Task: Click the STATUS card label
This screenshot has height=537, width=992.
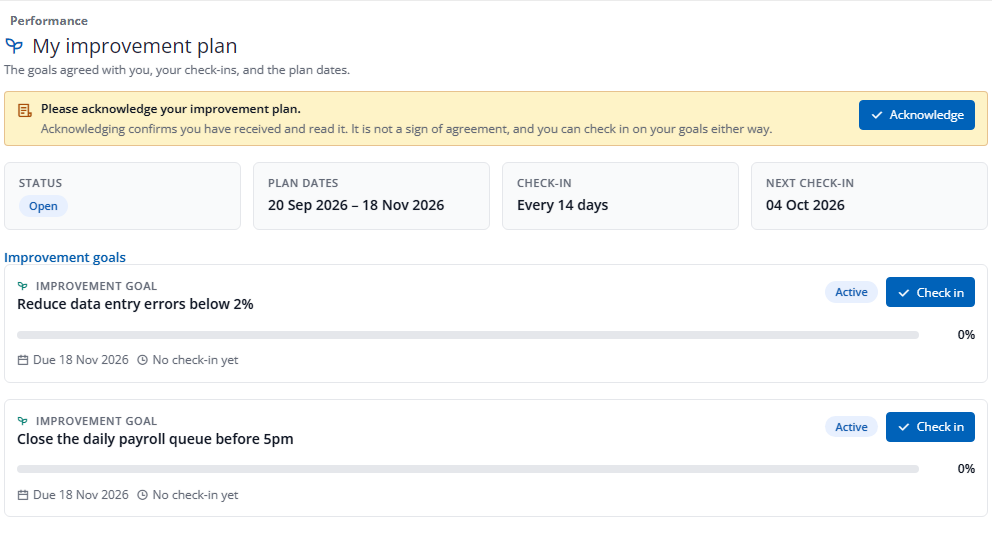Action: (40, 183)
